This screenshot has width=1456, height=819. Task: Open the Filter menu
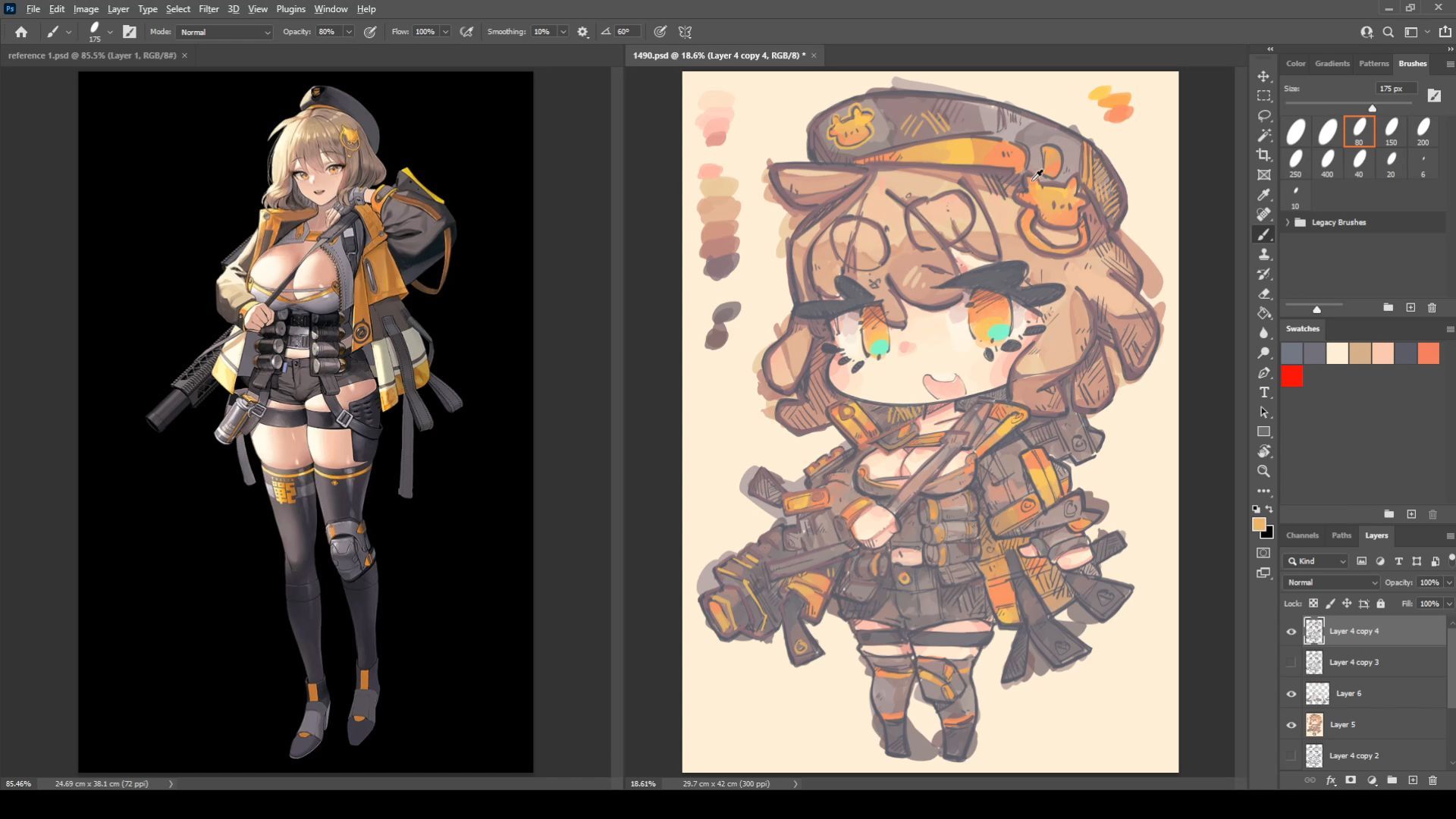click(209, 9)
